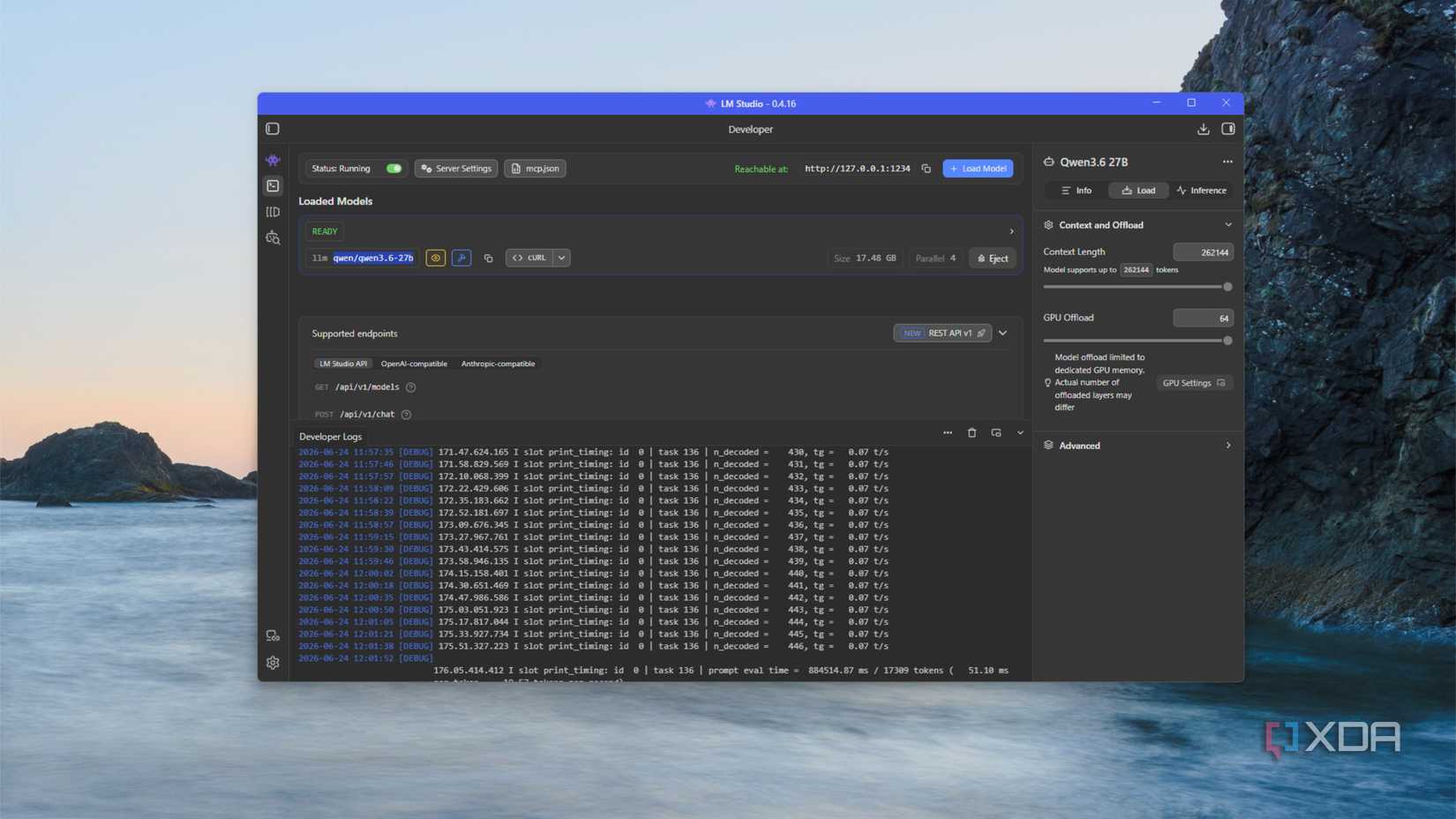1456x819 pixels.
Task: Eject the qwen3.6-27b model
Action: click(993, 259)
